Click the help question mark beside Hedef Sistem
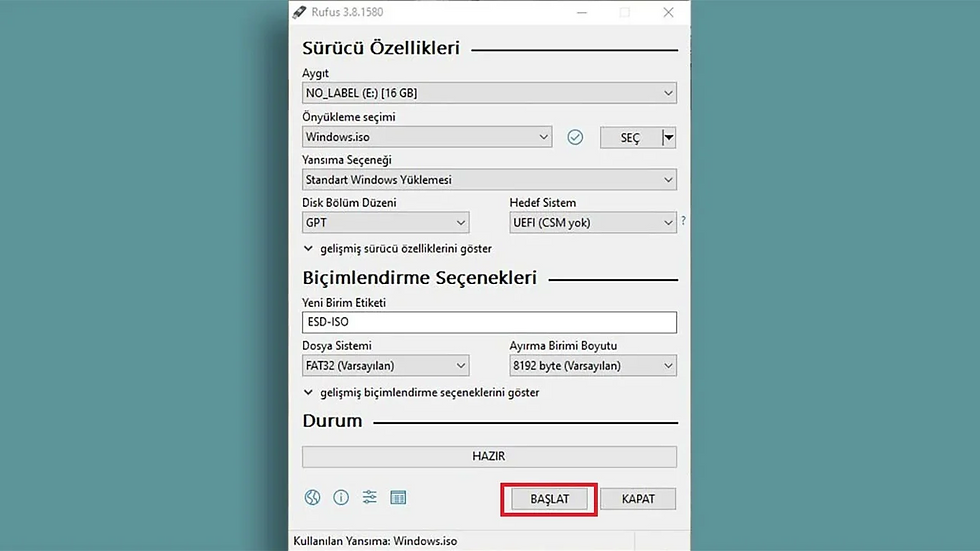The height and width of the screenshot is (551, 980). 683,221
